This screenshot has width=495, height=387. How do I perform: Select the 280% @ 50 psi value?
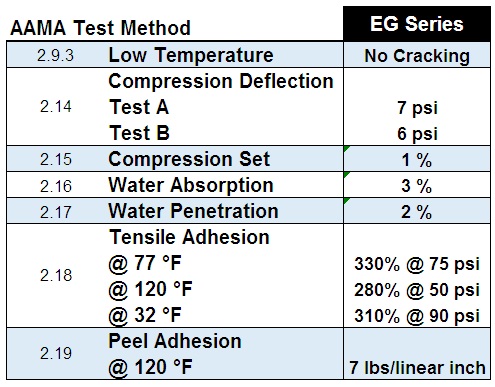click(x=417, y=290)
